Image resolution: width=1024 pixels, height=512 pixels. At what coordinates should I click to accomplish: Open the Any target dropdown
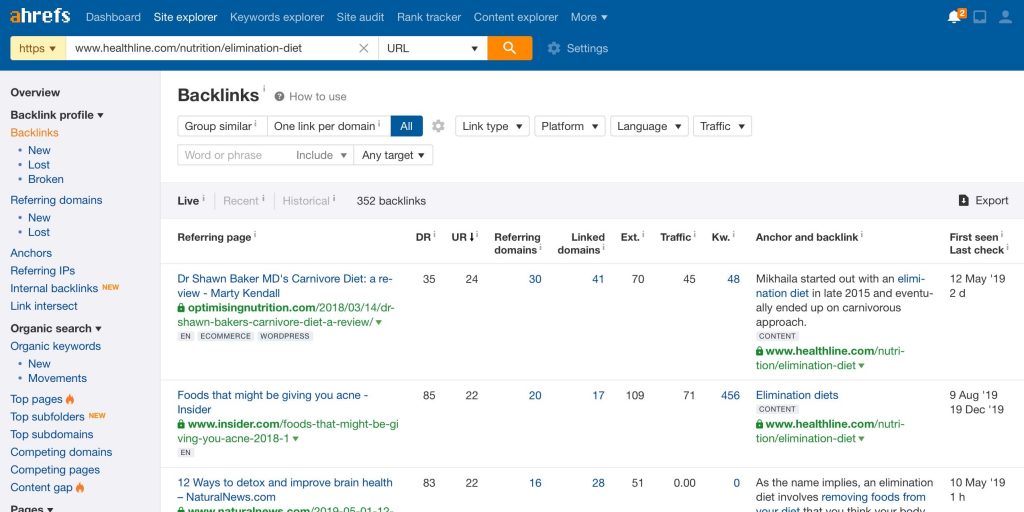point(393,155)
